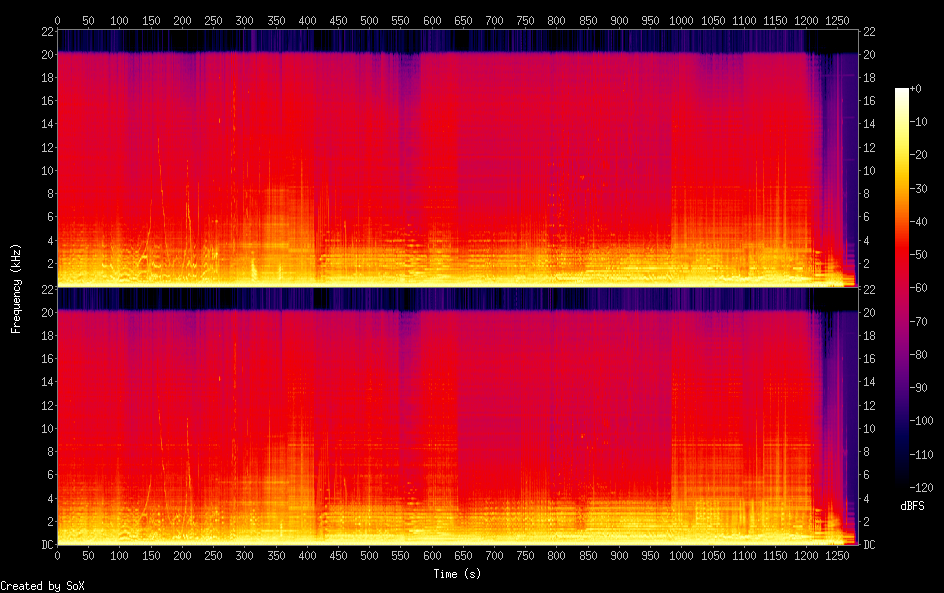Select the 600 tick on the bottom time axis
The width and height of the screenshot is (944, 593).
[x=432, y=556]
